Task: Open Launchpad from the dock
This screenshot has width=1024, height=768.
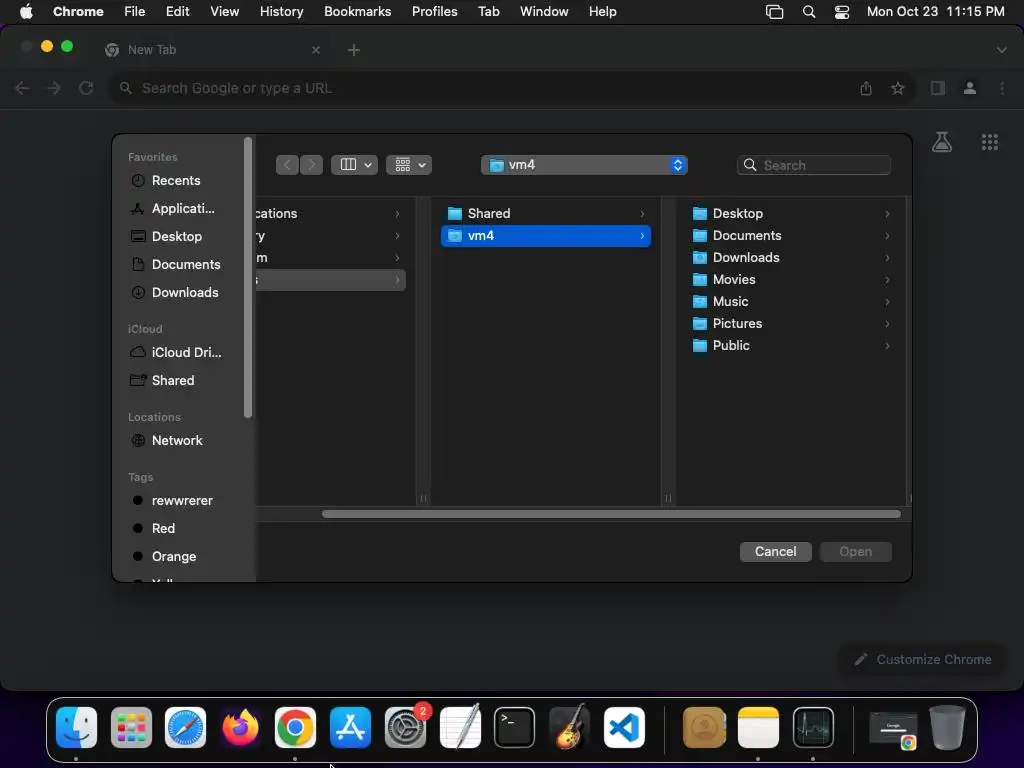Action: 131,727
